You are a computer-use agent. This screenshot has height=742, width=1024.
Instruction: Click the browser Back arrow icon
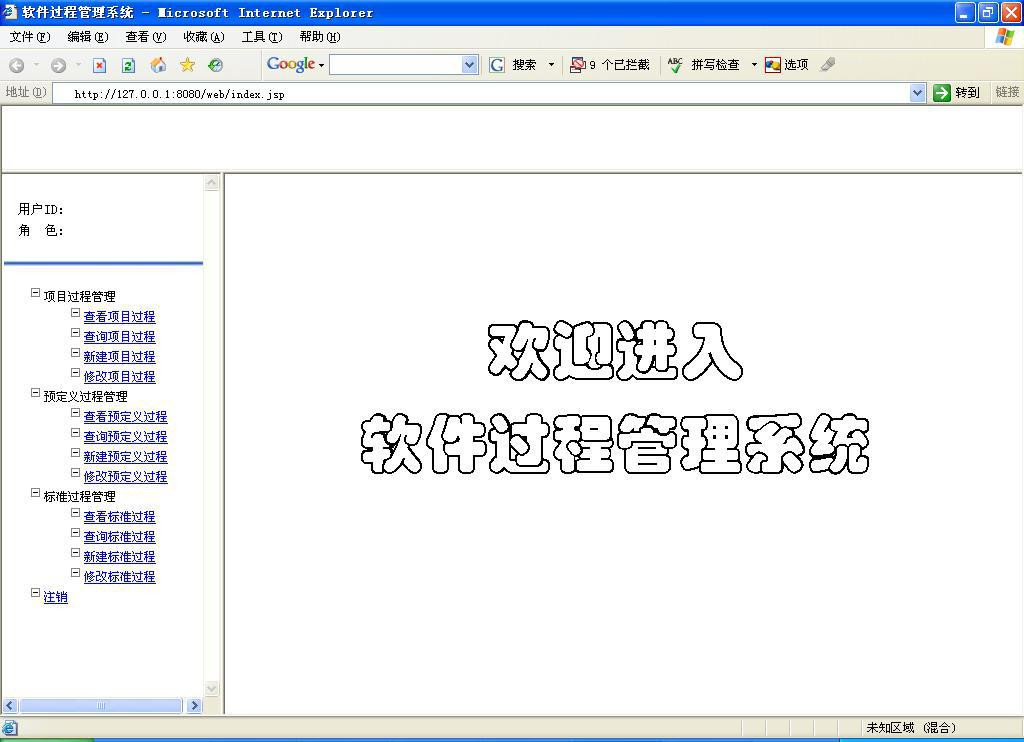click(17, 65)
